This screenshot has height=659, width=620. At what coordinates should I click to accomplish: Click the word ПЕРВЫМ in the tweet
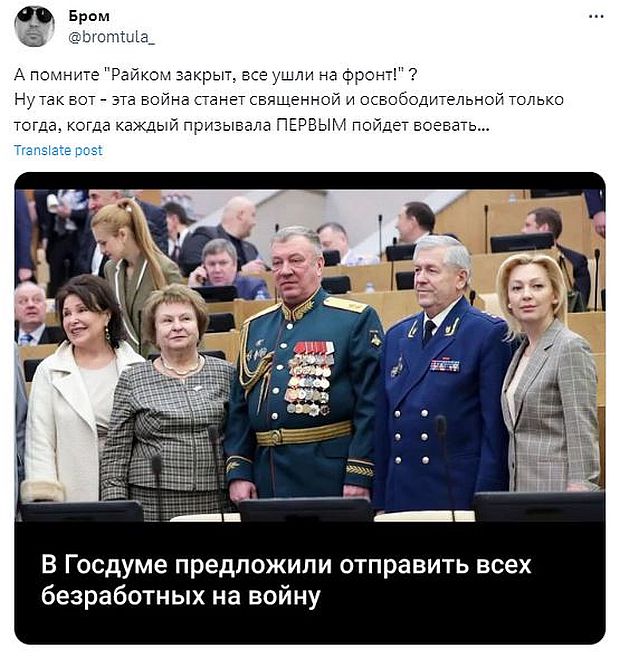tap(312, 125)
